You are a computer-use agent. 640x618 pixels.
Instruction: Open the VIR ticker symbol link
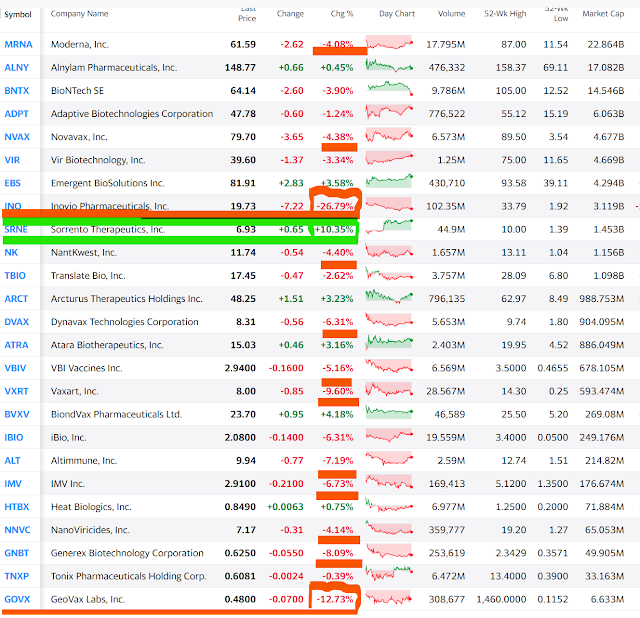tap(12, 160)
